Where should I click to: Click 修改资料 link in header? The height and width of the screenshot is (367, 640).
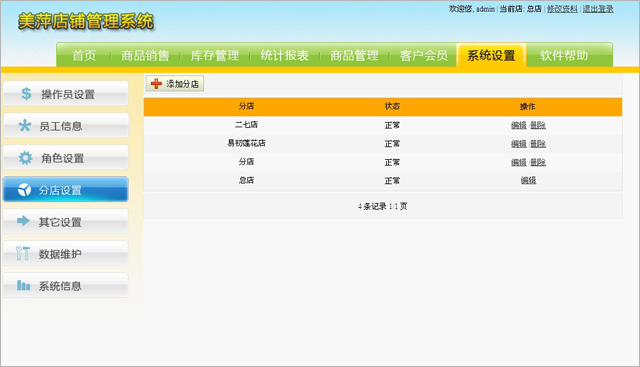[562, 9]
